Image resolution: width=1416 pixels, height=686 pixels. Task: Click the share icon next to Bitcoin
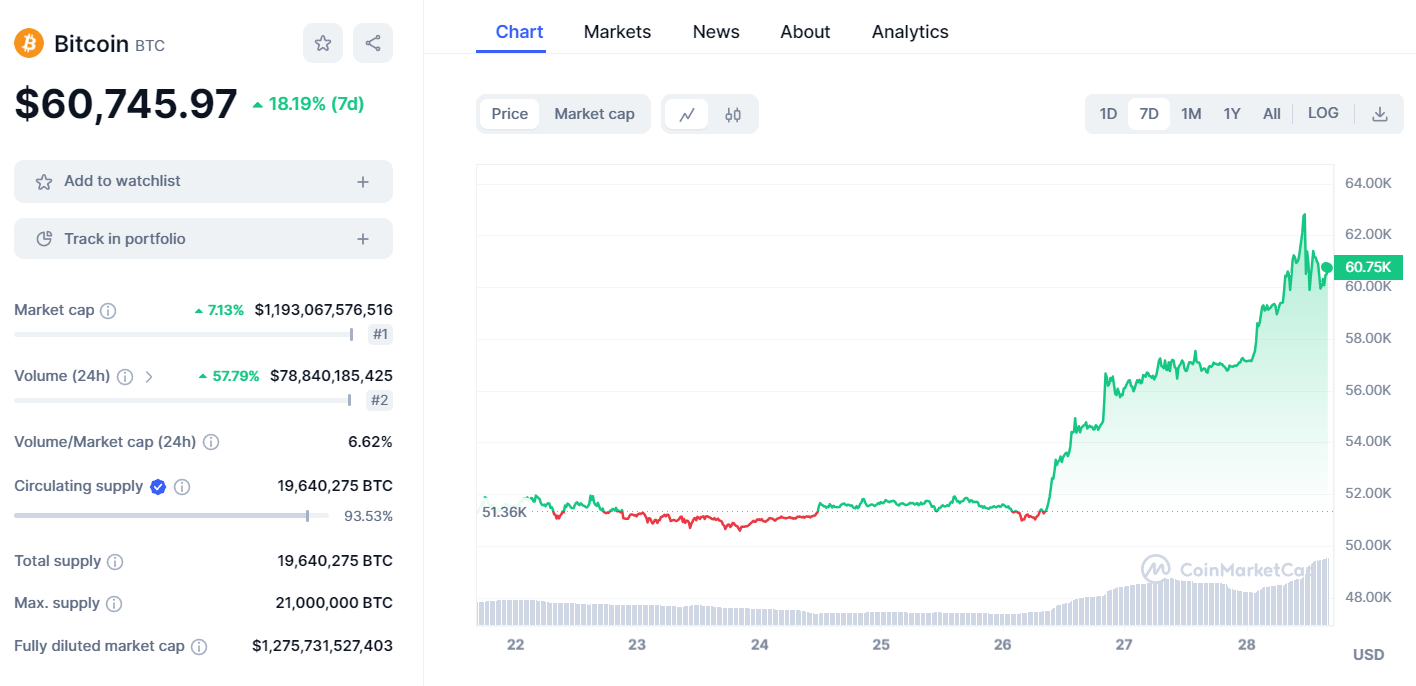click(373, 43)
